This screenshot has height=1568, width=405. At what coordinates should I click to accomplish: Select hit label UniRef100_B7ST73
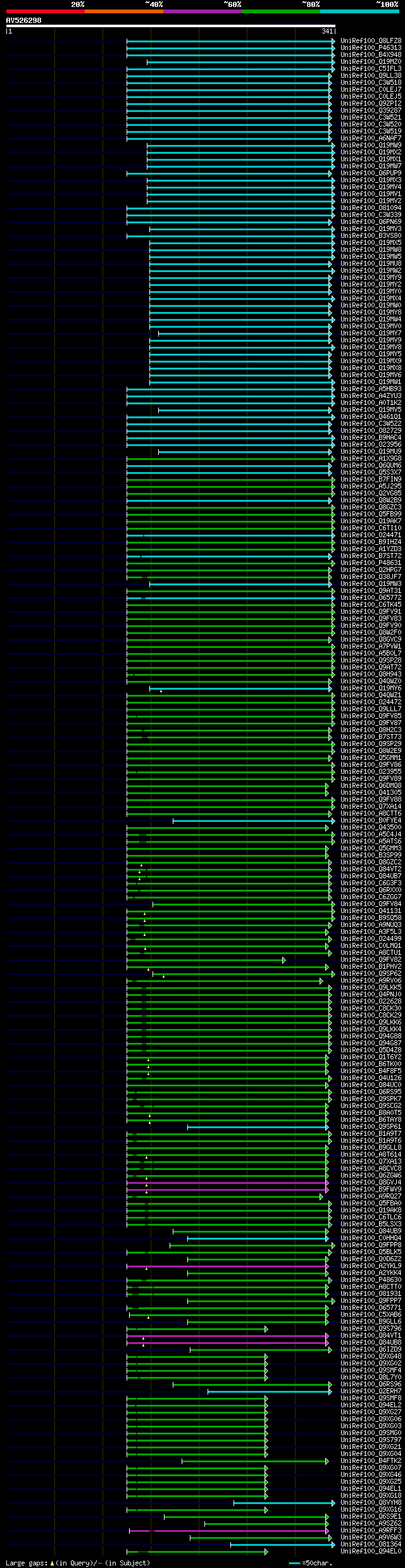[371, 737]
